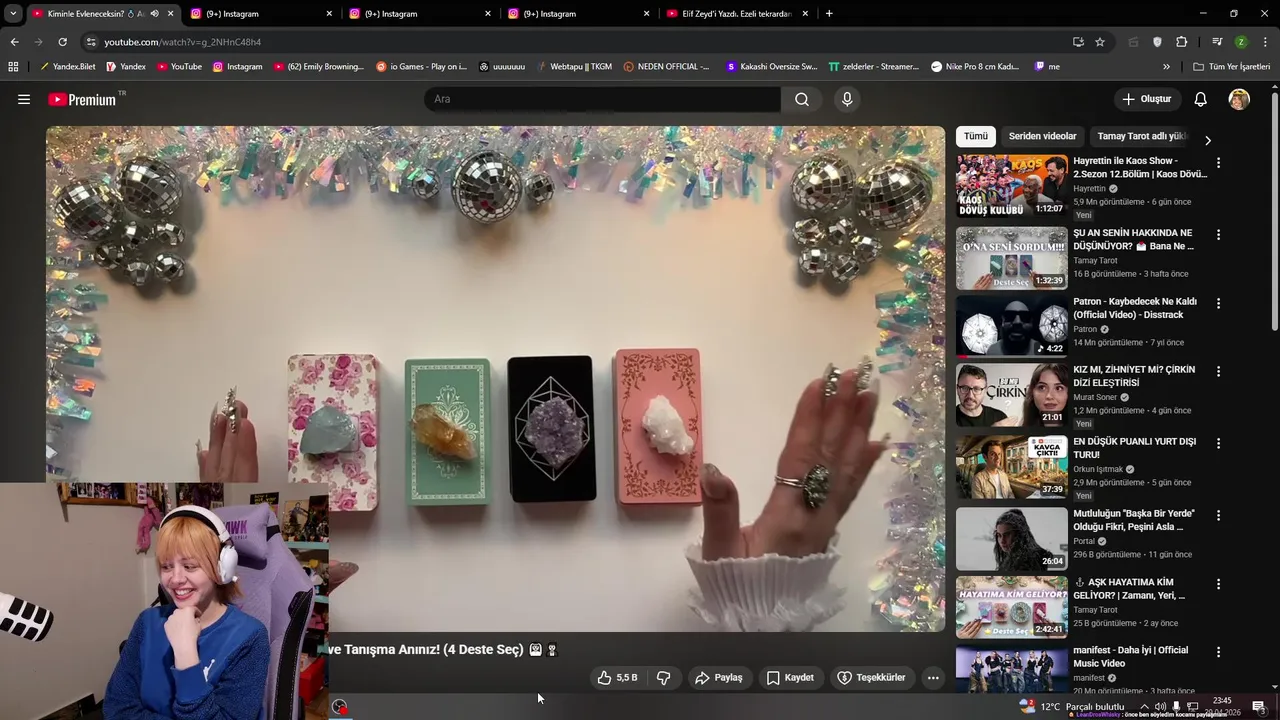The height and width of the screenshot is (720, 1280).
Task: Open the Instagram bookmark
Action: [237, 66]
